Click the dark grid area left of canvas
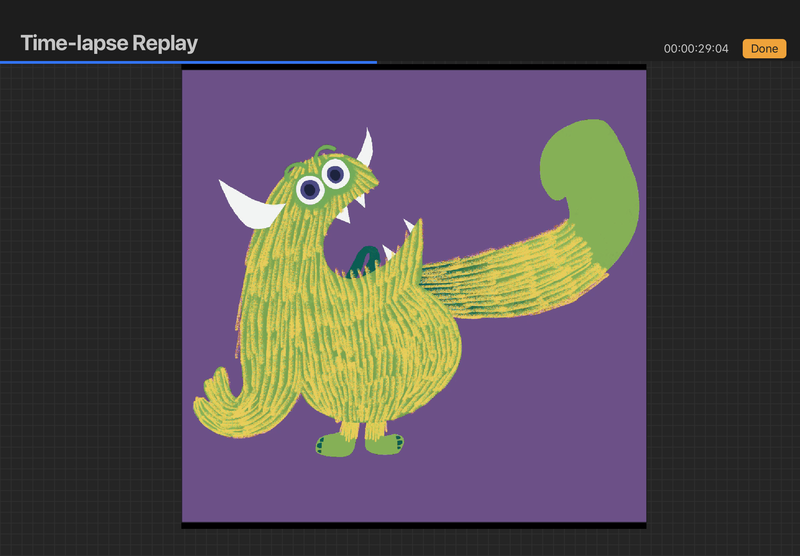This screenshot has height=556, width=800. pyautogui.click(x=90, y=300)
